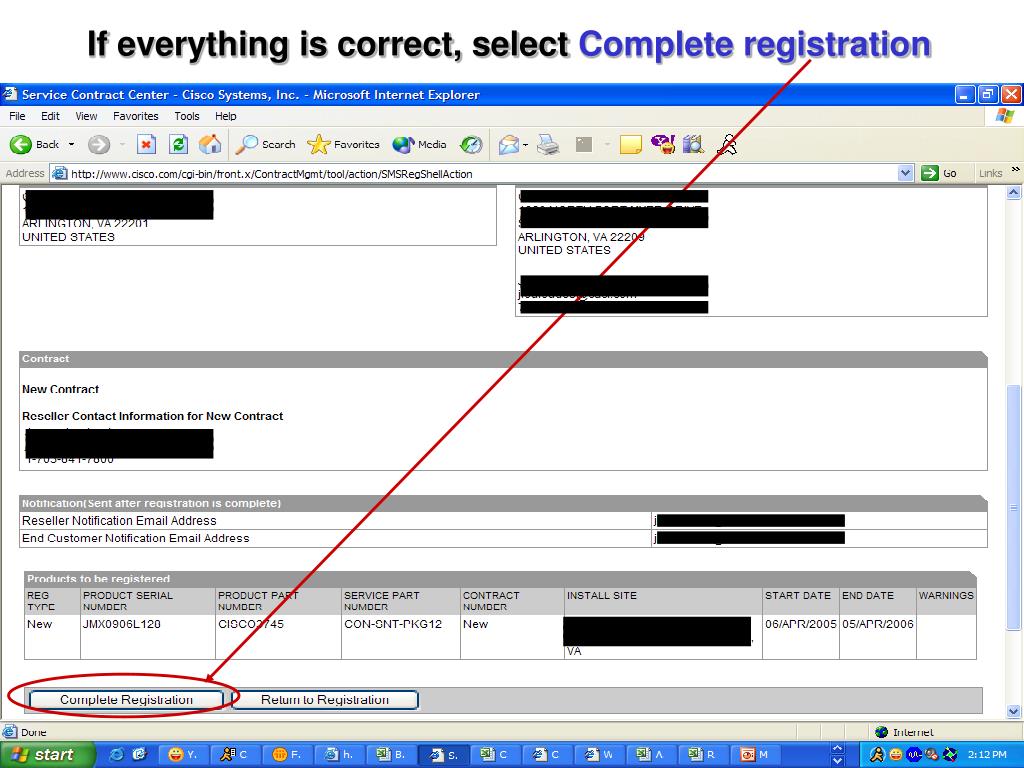
Task: Click the AIM system tray icon
Action: (877, 755)
